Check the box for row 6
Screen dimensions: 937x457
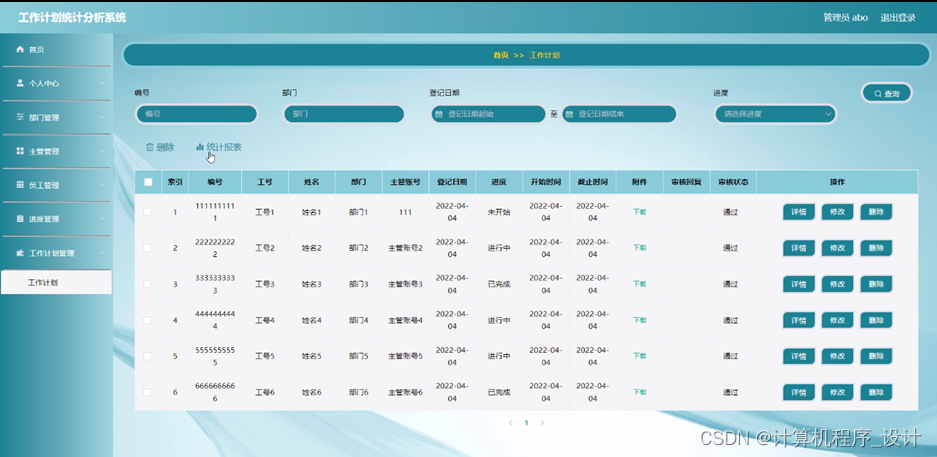point(148,392)
